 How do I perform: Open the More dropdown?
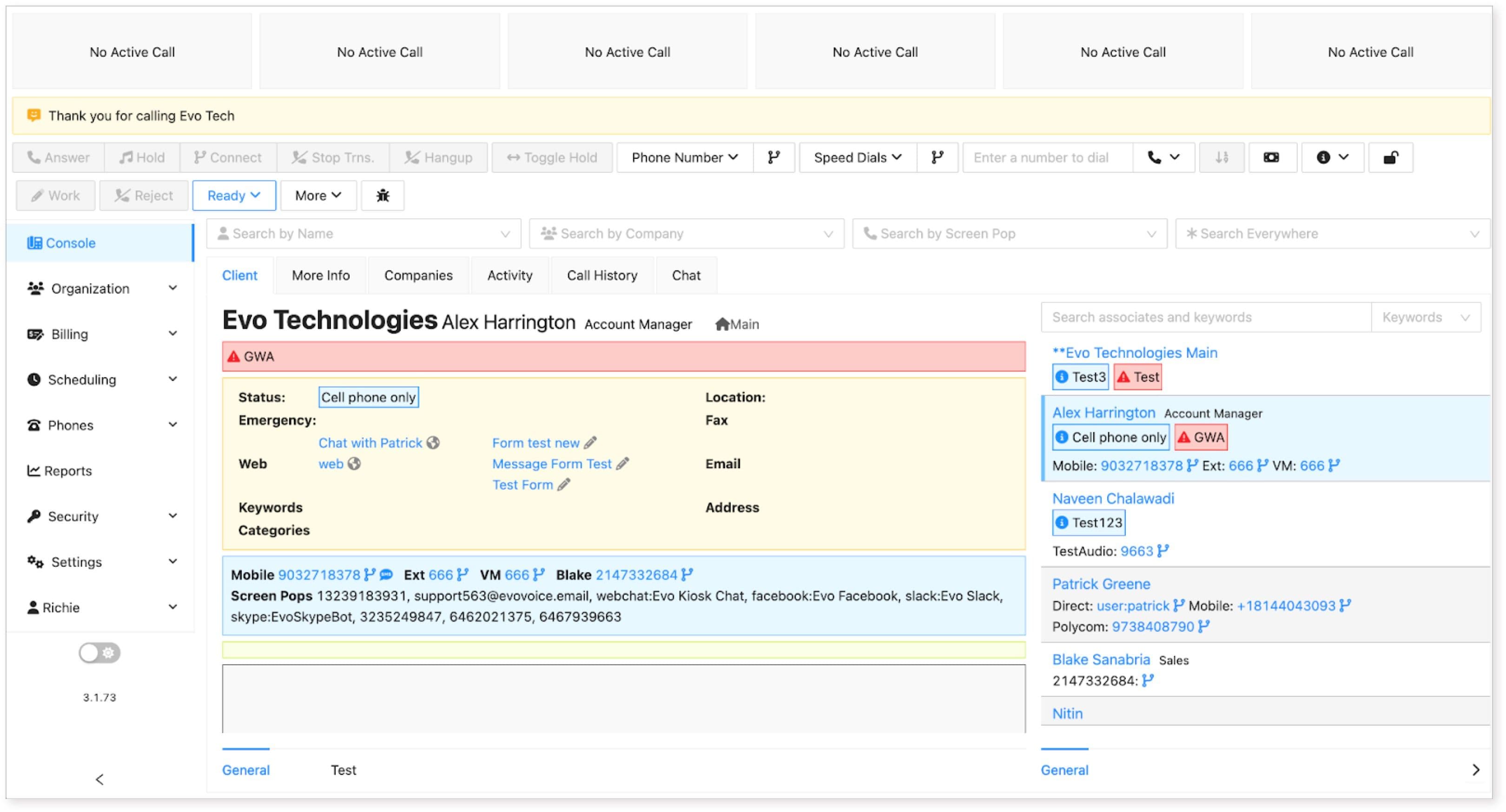(318, 195)
